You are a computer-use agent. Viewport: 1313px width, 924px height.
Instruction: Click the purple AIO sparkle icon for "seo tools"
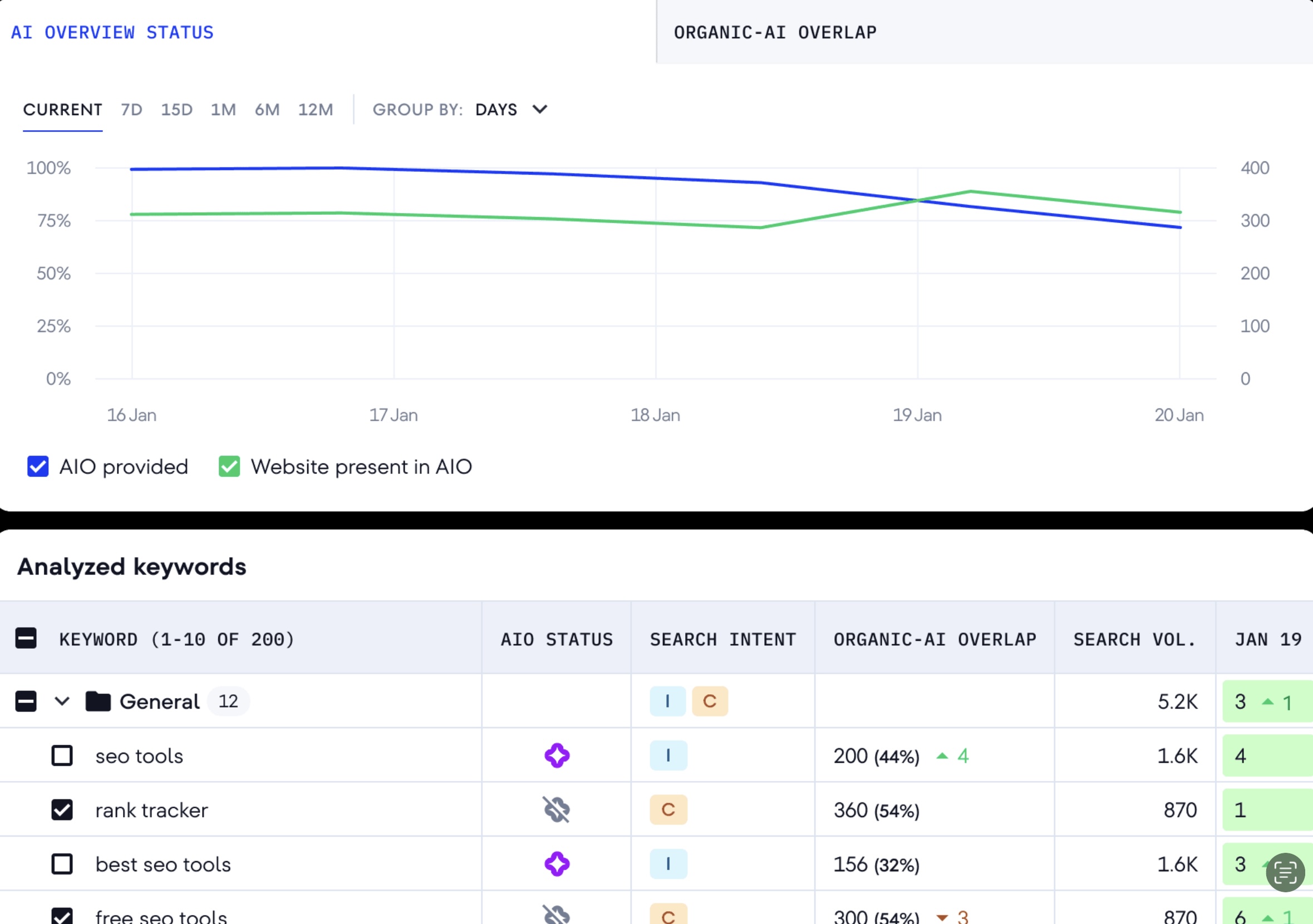(557, 755)
